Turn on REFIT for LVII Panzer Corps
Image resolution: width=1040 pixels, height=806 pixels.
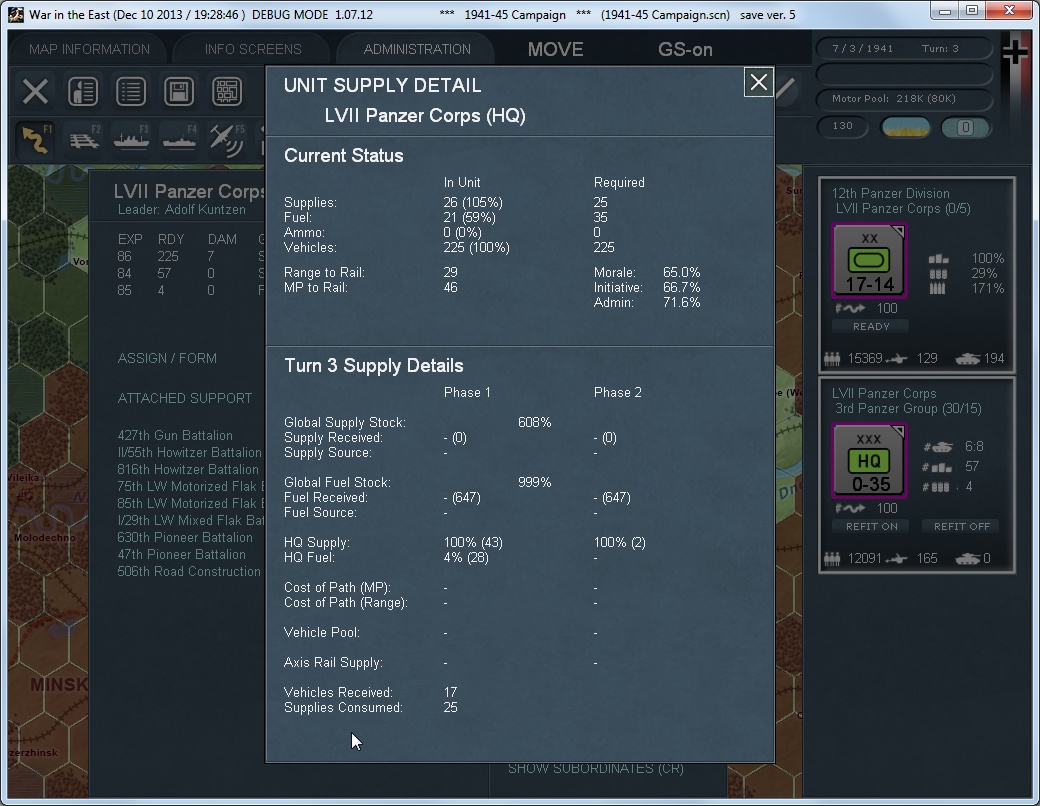point(869,525)
